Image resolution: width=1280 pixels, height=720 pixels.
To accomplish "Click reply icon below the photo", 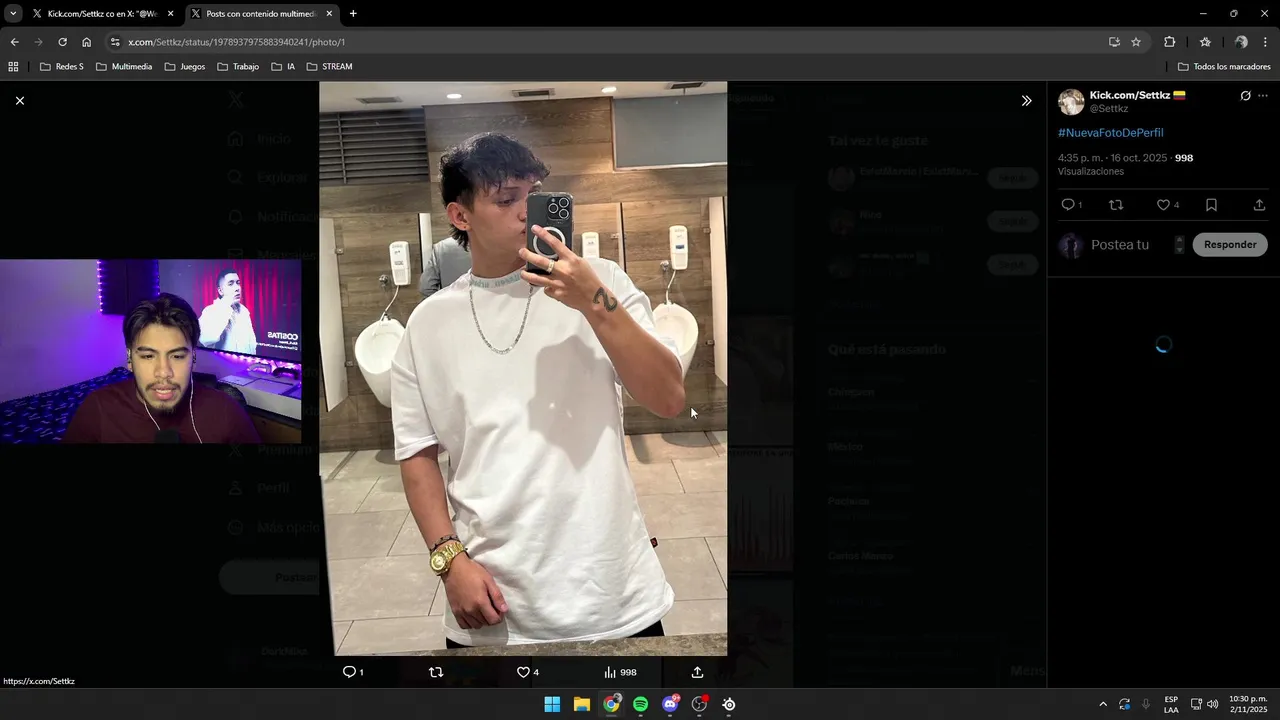I will 349,672.
